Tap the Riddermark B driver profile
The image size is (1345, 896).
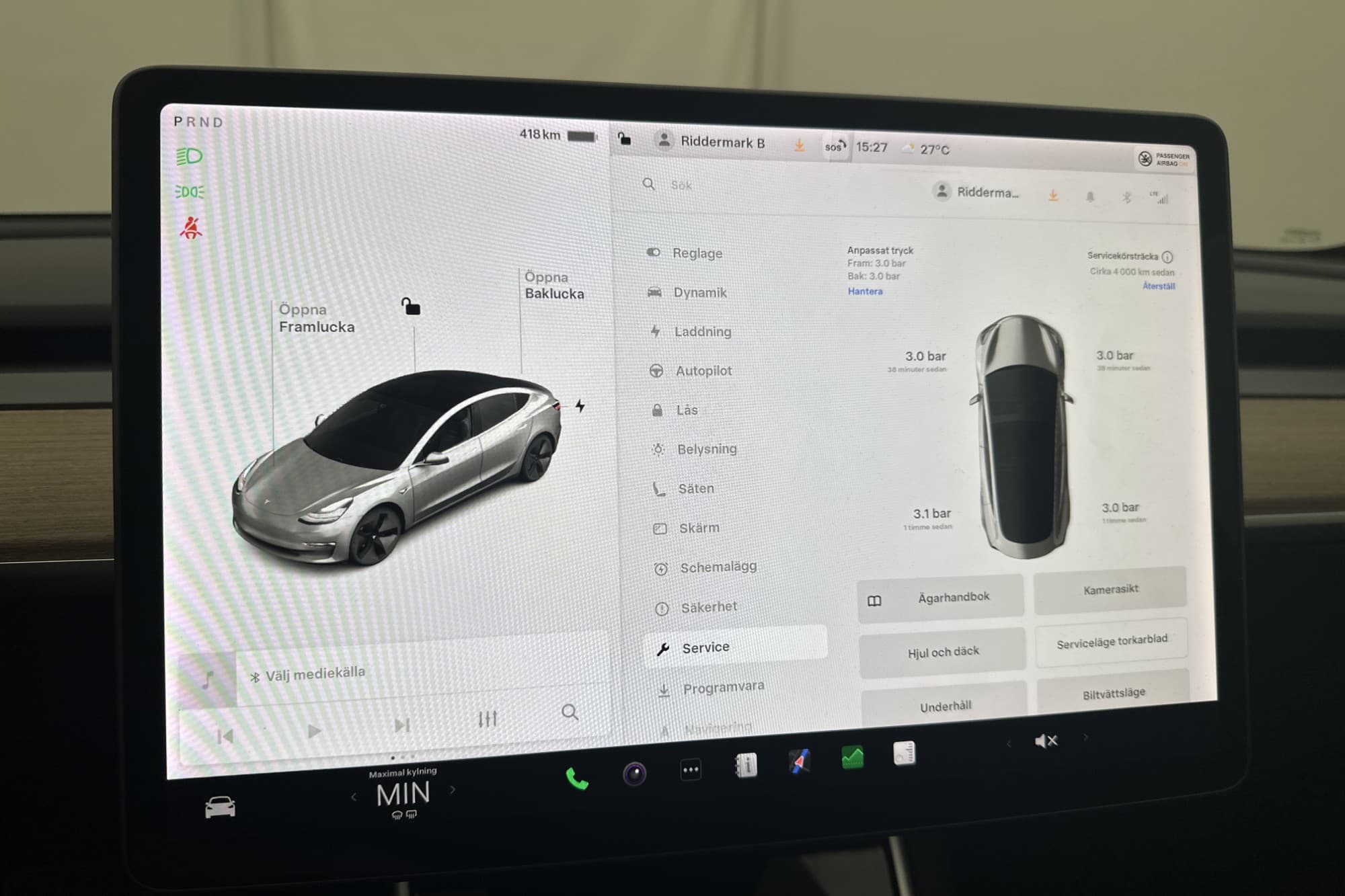pyautogui.click(x=710, y=141)
